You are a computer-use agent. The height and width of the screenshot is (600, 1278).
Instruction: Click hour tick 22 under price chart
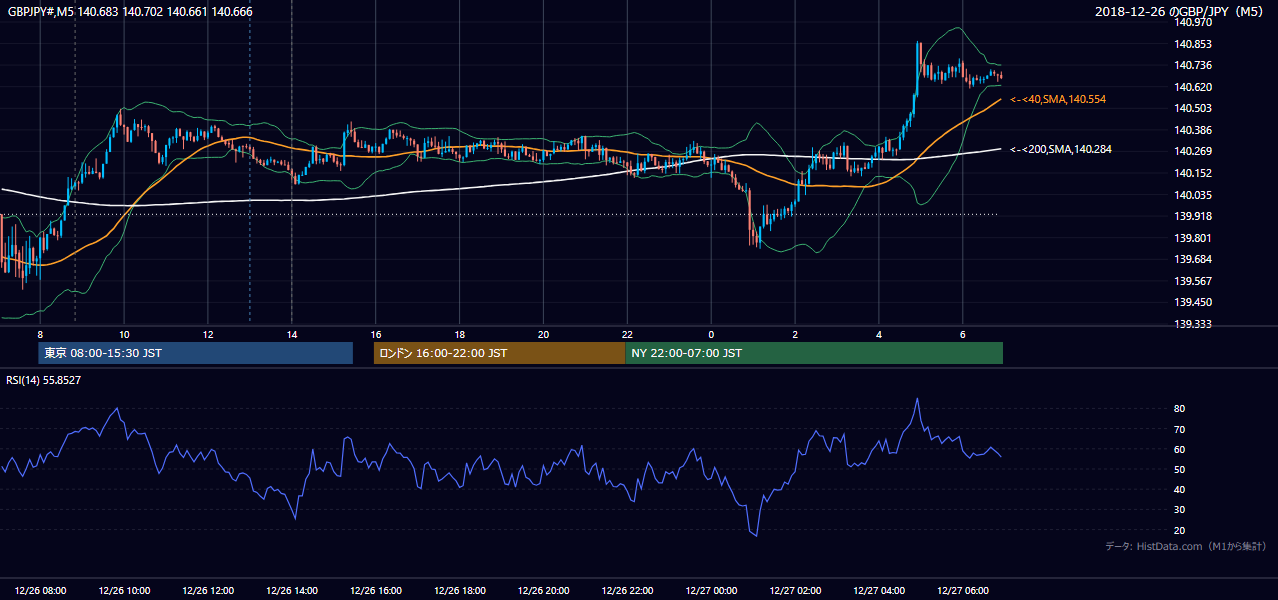(627, 334)
